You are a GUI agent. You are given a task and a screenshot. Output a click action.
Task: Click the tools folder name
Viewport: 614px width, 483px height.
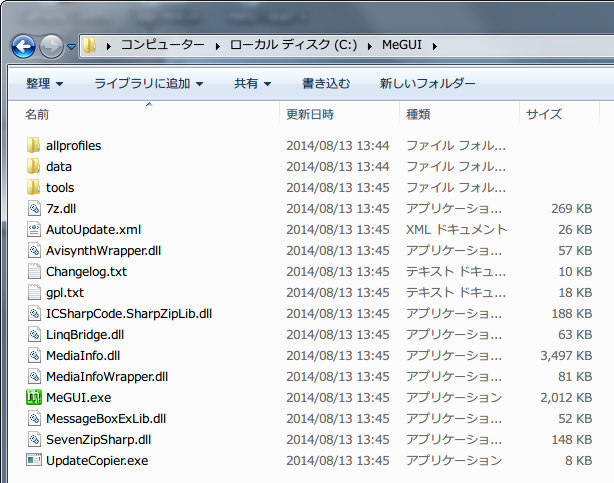click(x=60, y=188)
